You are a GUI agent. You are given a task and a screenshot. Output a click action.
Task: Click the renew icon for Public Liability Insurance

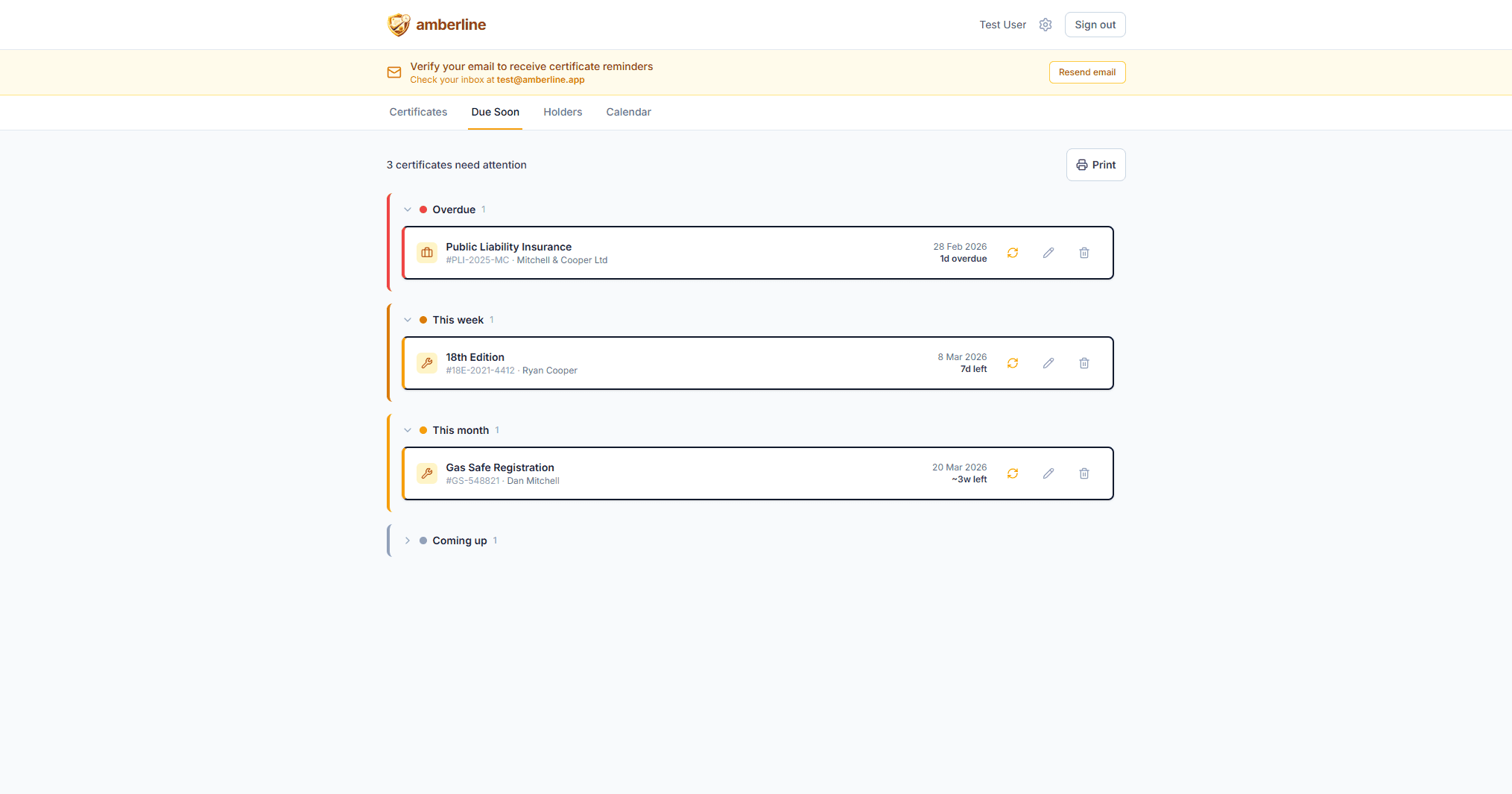1012,253
